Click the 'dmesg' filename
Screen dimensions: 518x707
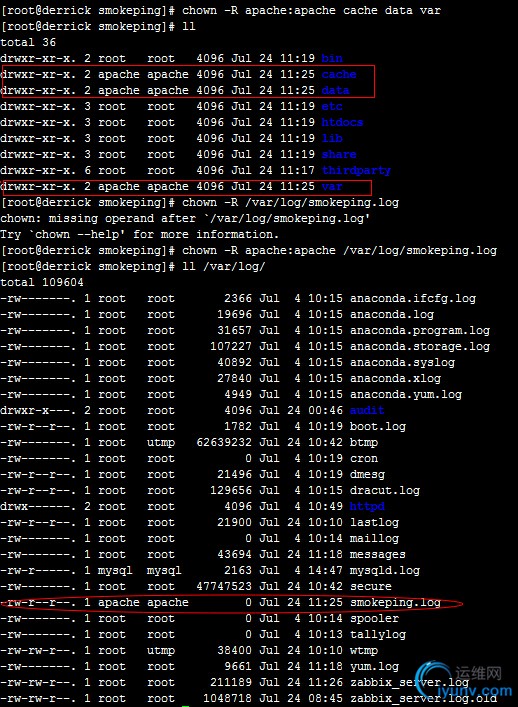point(367,474)
